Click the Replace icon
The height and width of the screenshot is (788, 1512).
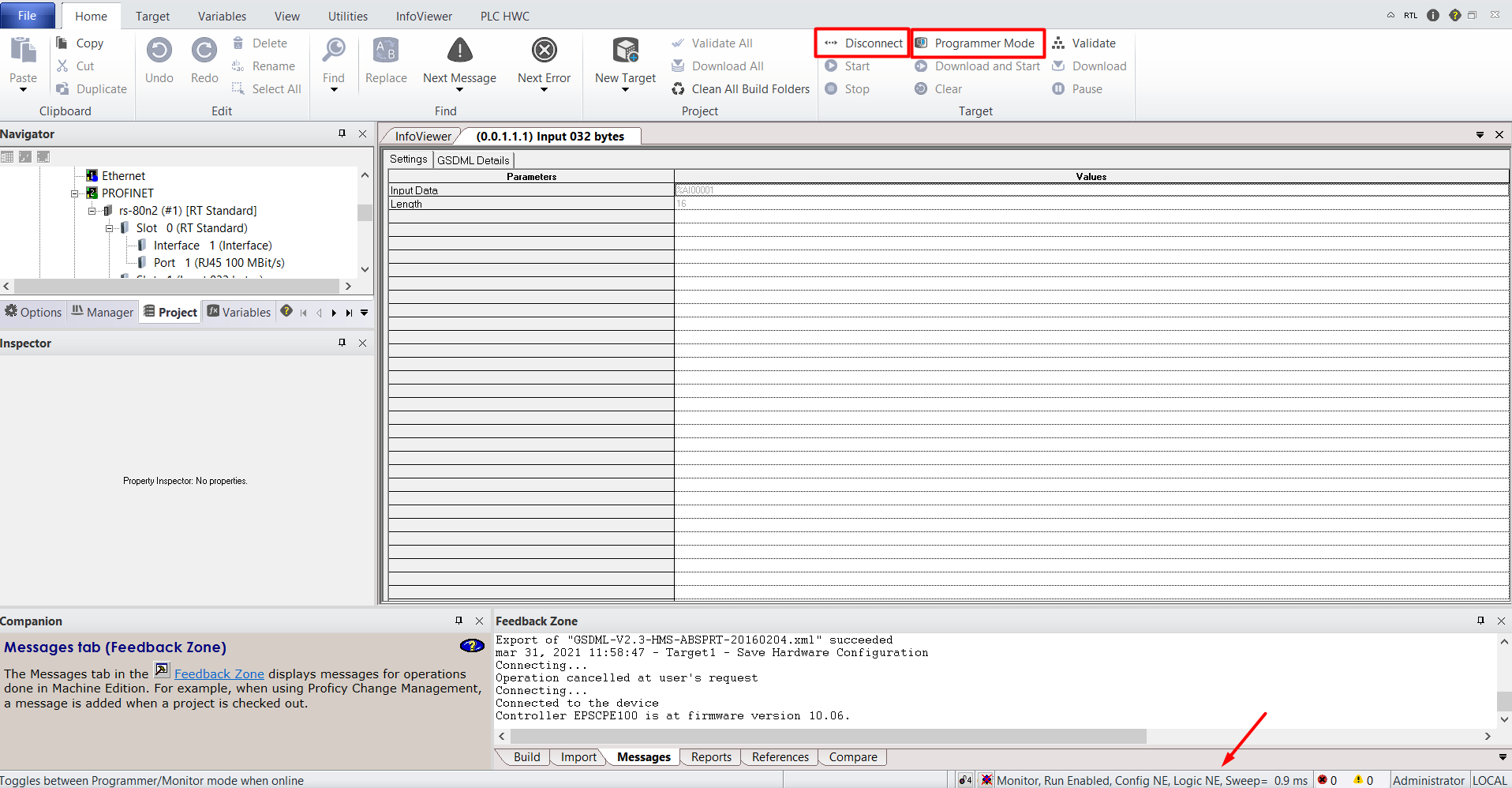coord(386,51)
